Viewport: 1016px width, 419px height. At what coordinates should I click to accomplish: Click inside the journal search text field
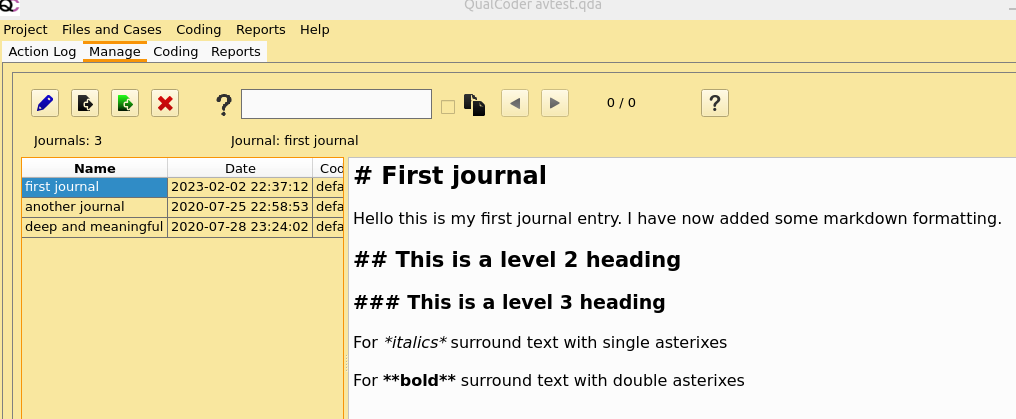336,104
